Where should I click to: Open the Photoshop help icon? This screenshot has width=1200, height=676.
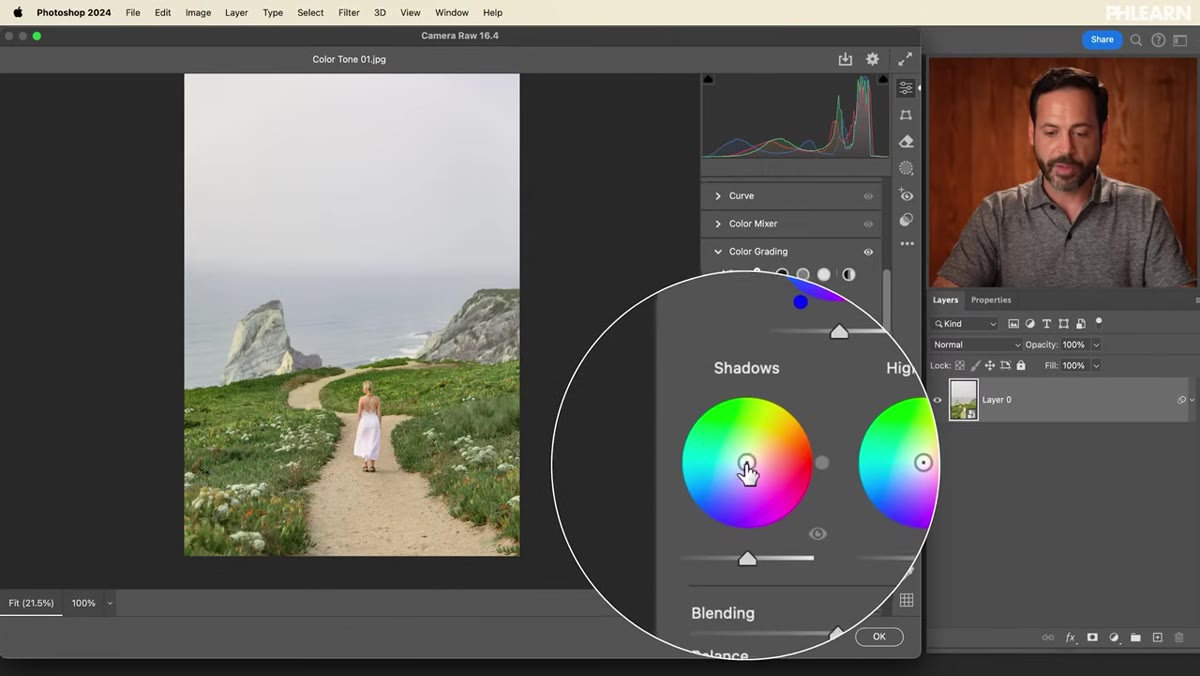(x=1158, y=40)
